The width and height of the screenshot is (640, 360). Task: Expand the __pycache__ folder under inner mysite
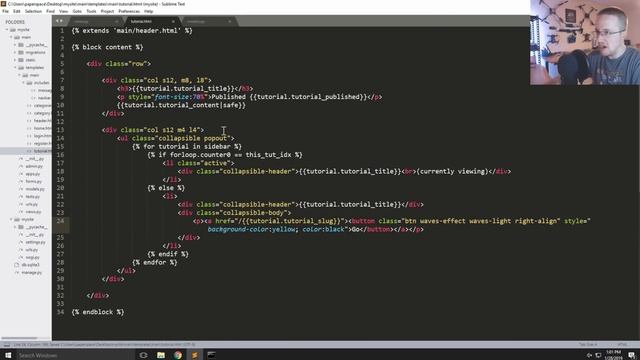coord(15,227)
